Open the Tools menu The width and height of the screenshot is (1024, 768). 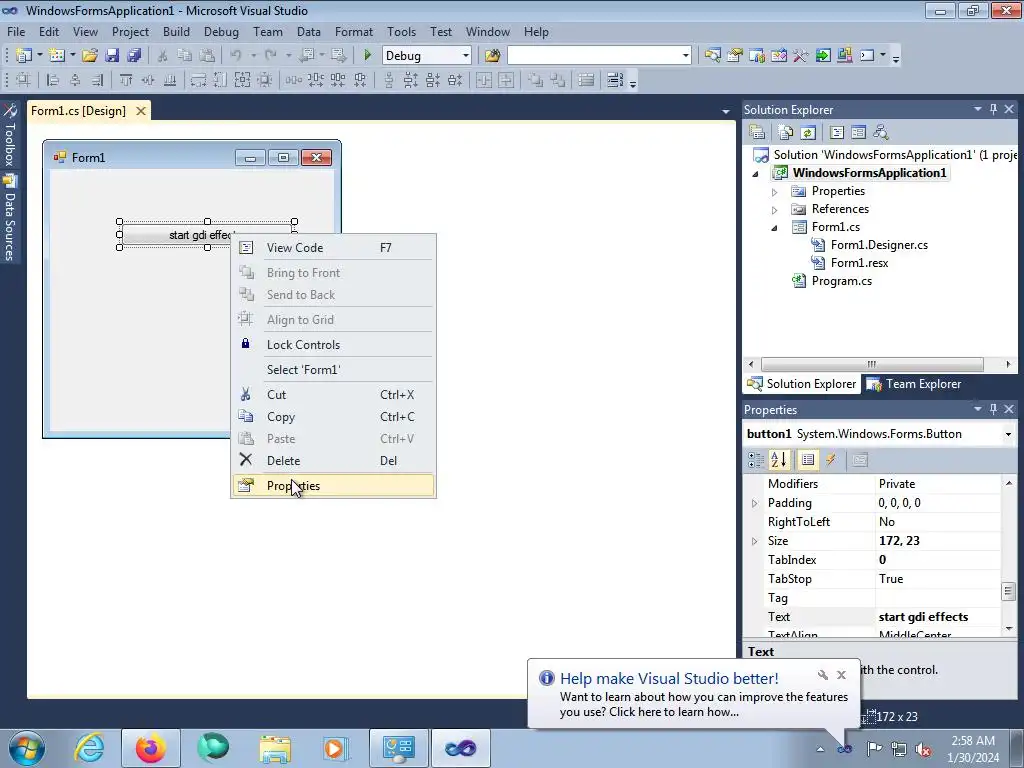401,31
